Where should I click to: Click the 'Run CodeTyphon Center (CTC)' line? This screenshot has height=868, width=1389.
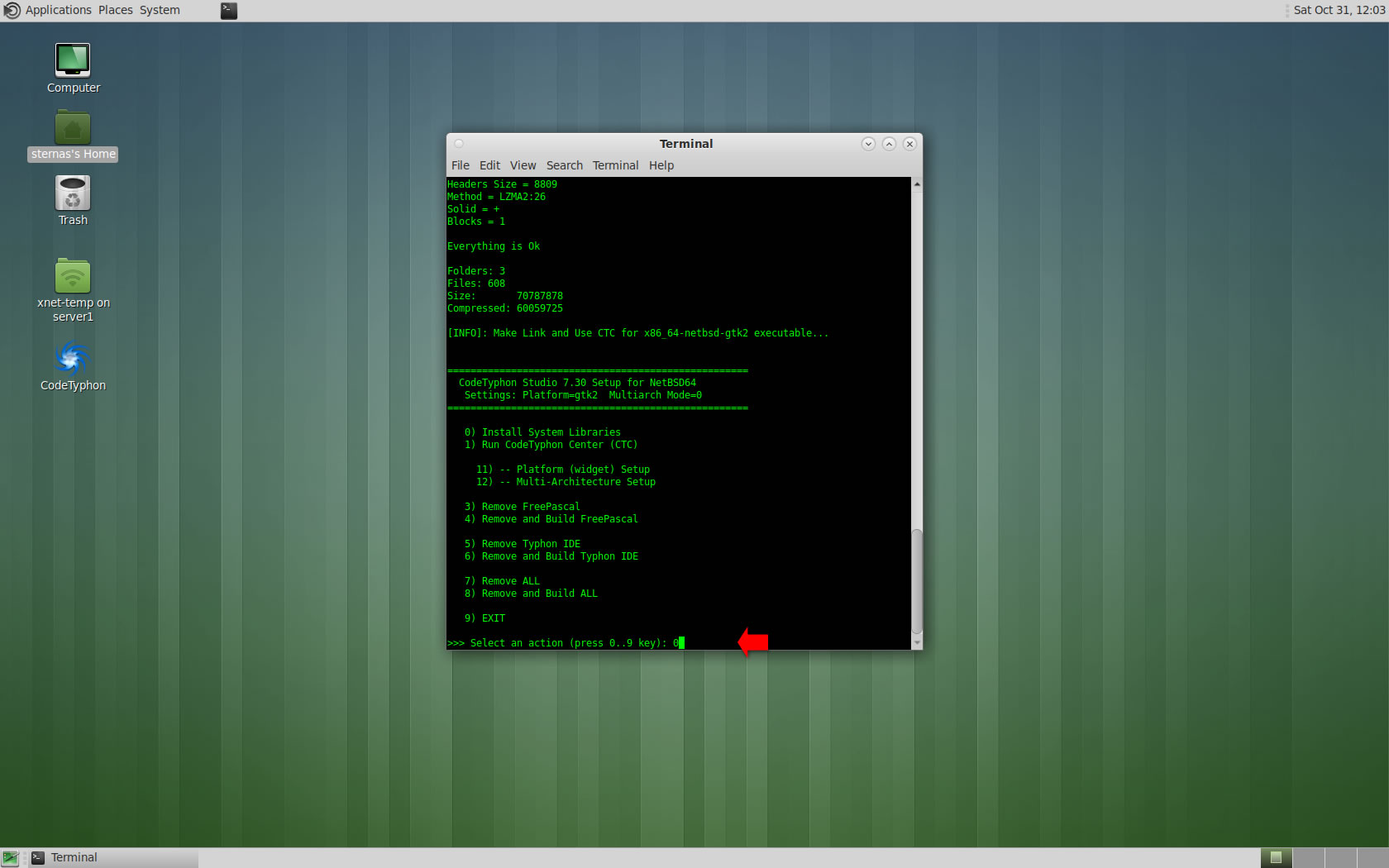(551, 445)
